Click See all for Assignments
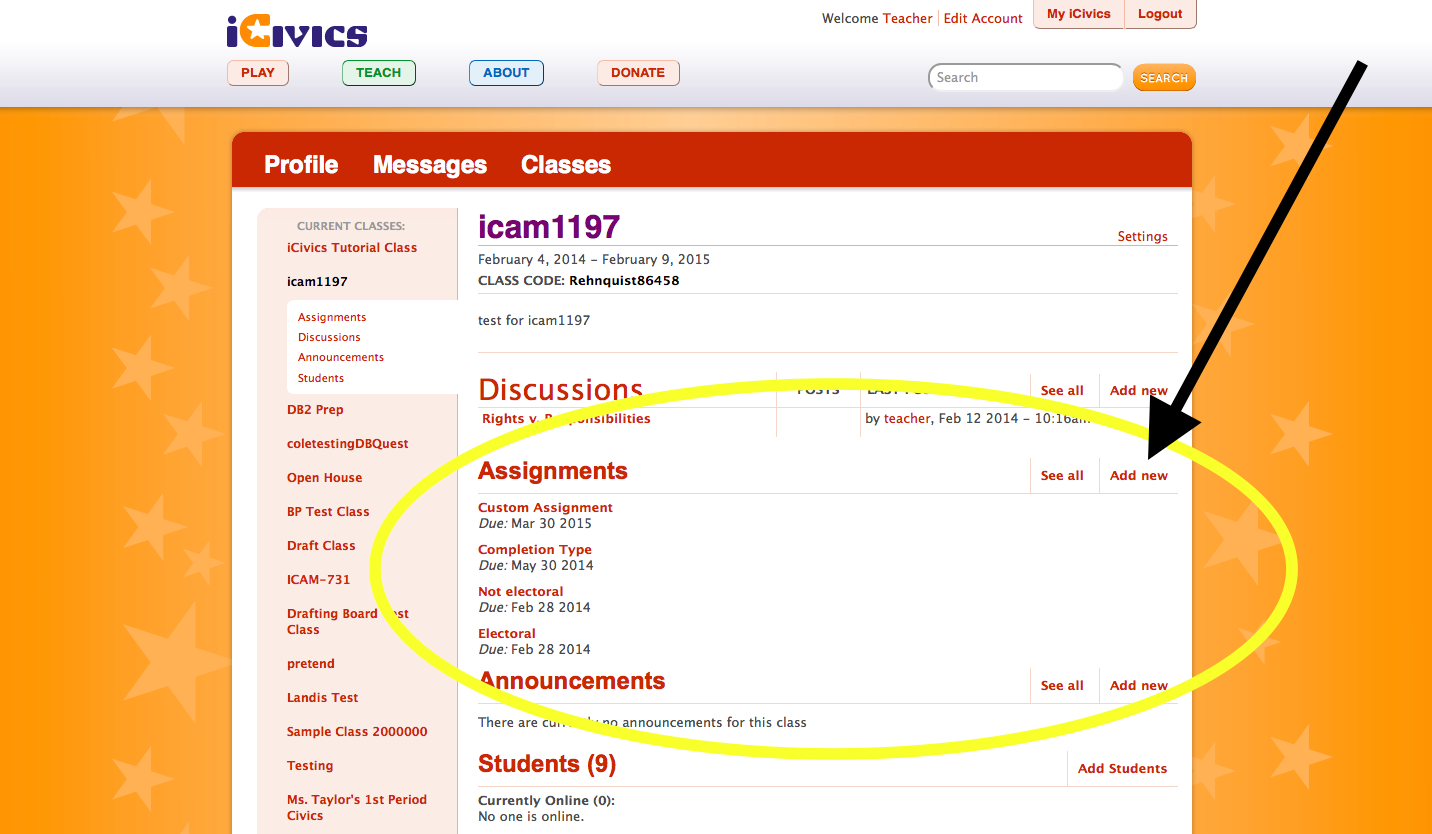Screen dimensions: 1432x834 1062,476
